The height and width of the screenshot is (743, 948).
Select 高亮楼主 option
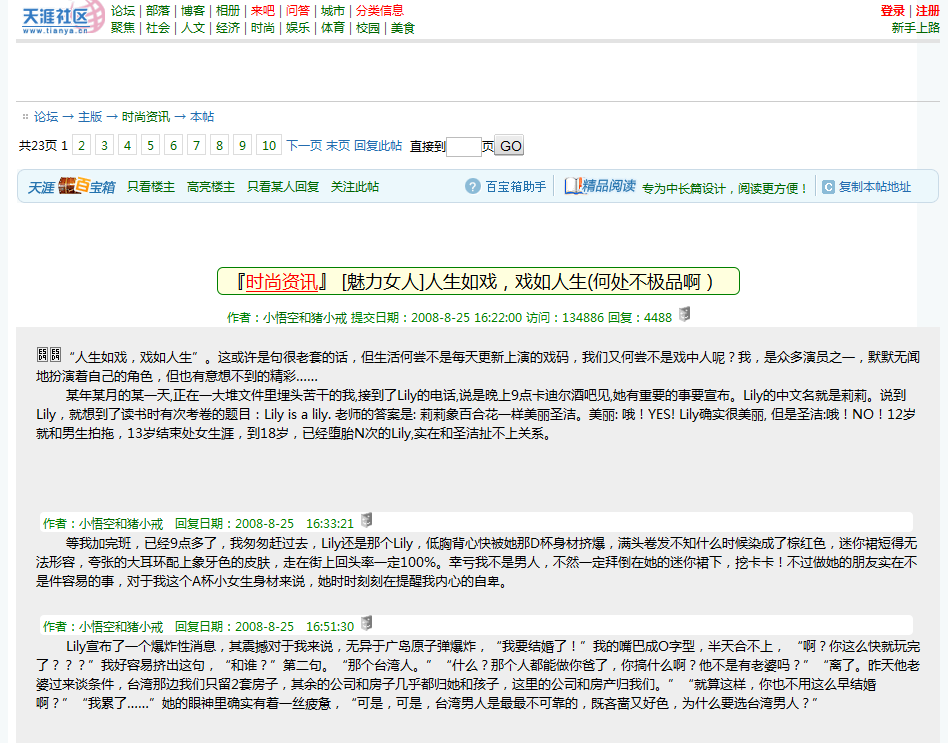(211, 187)
